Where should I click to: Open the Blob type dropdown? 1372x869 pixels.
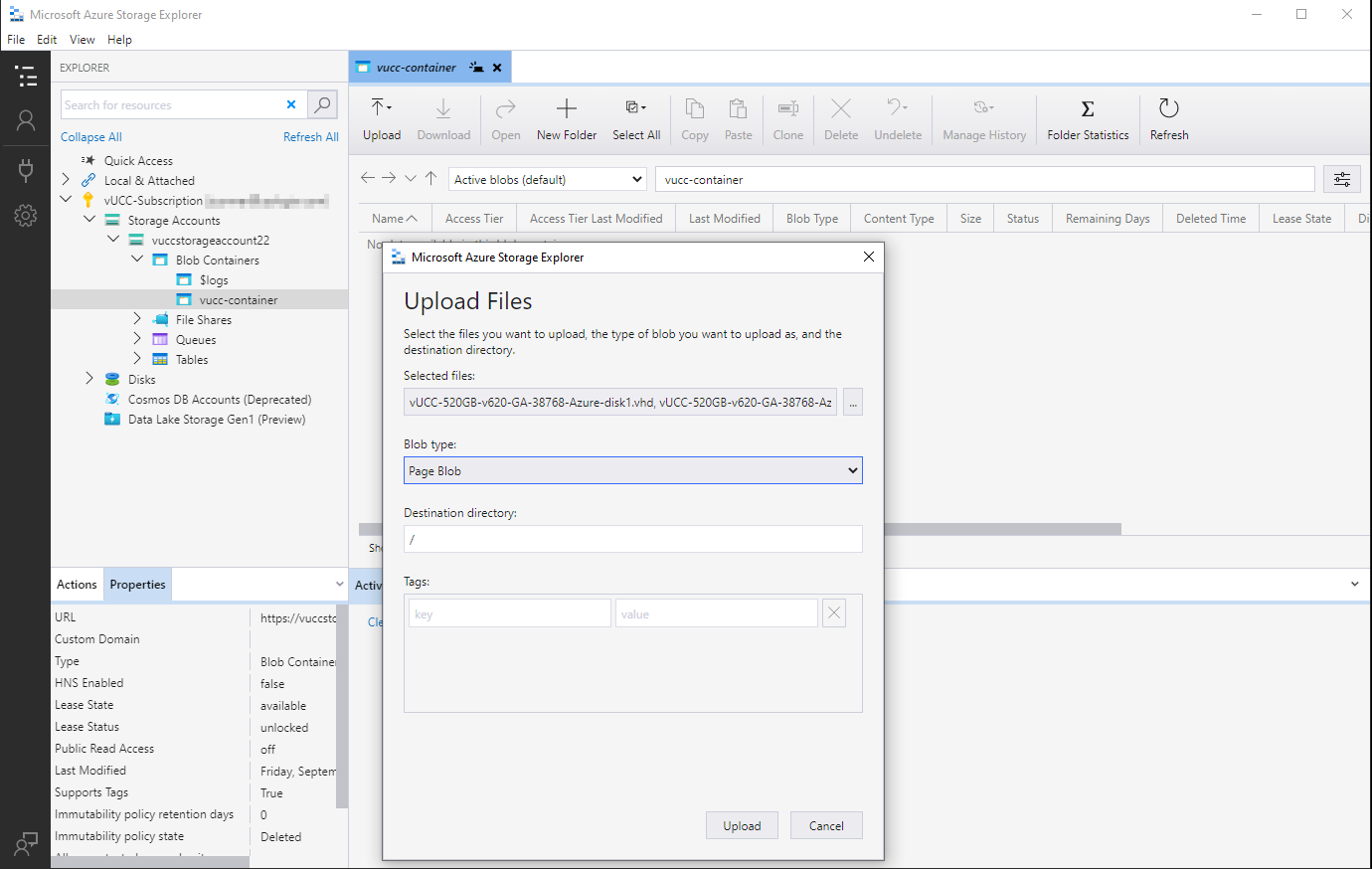[632, 470]
